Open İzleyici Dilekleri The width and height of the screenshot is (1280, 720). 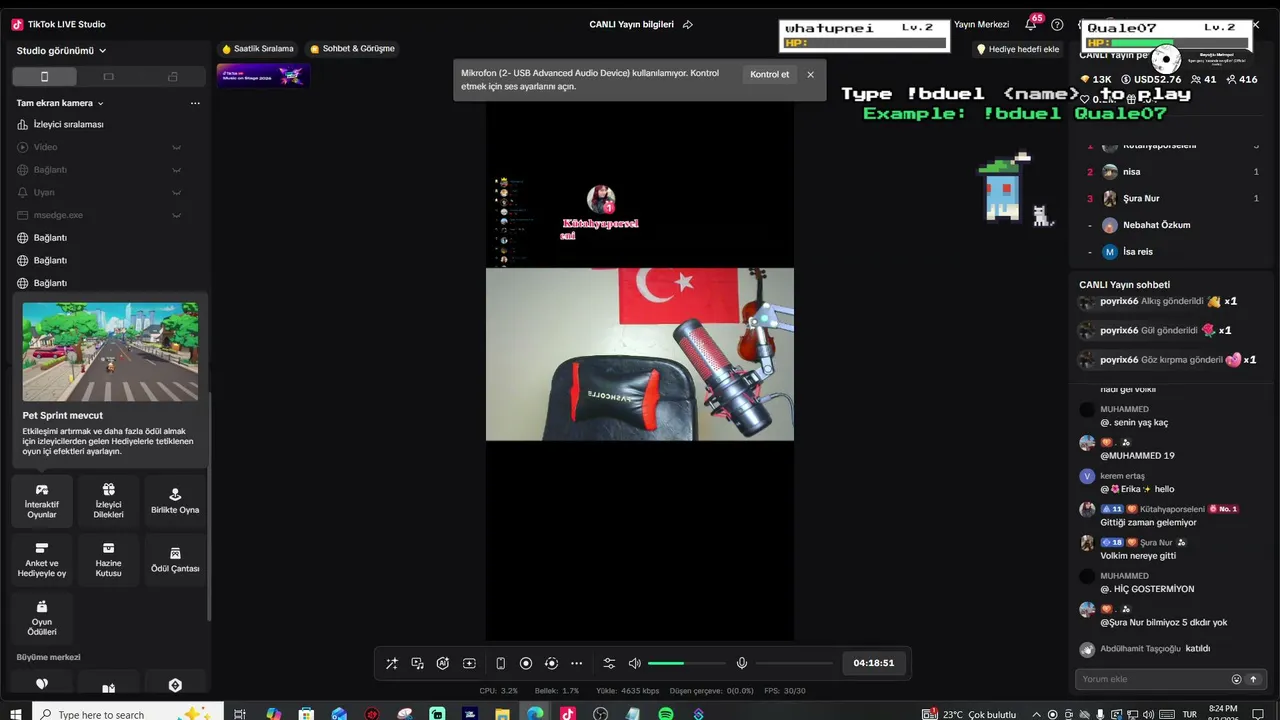pos(108,501)
